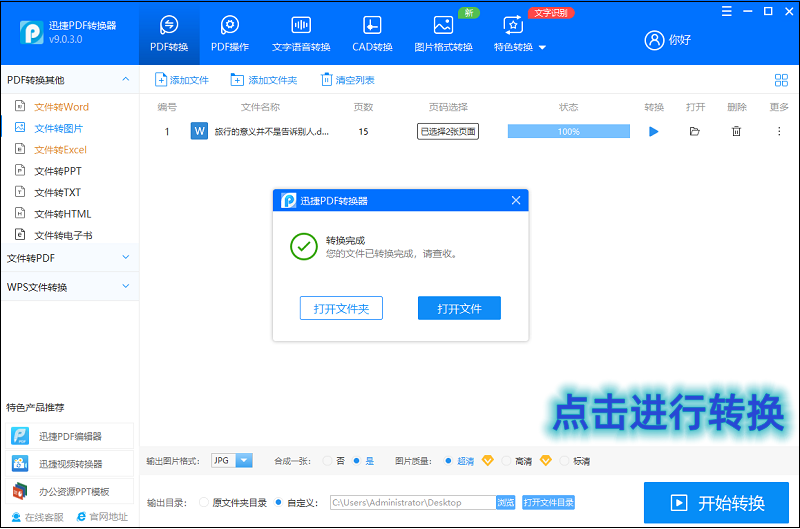
Task: Click the 打开文件夹 dialog button
Action: pos(341,308)
